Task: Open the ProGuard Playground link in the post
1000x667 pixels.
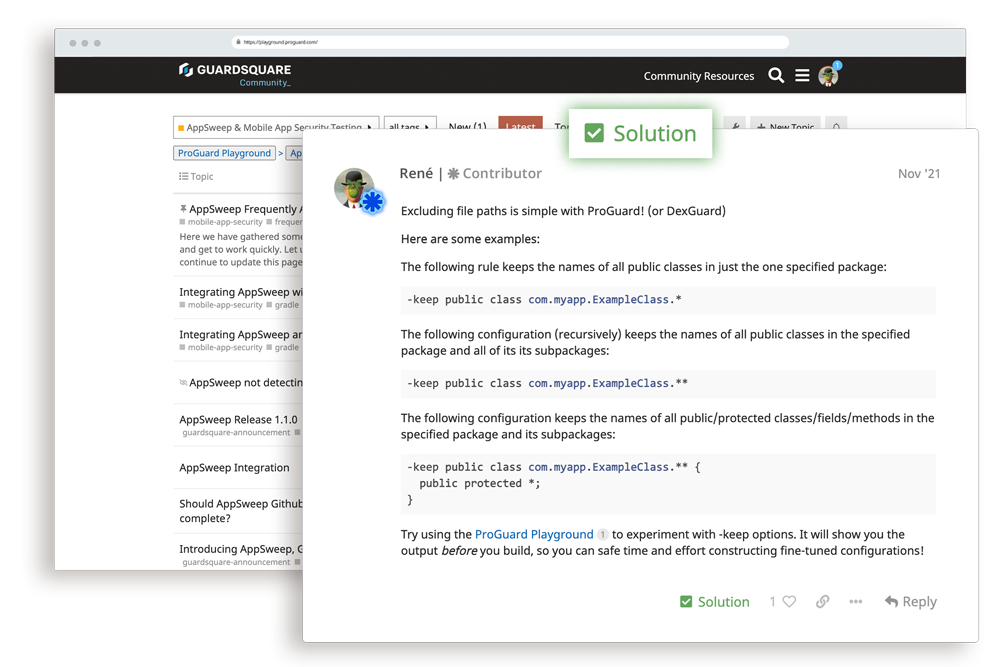Action: 534,534
